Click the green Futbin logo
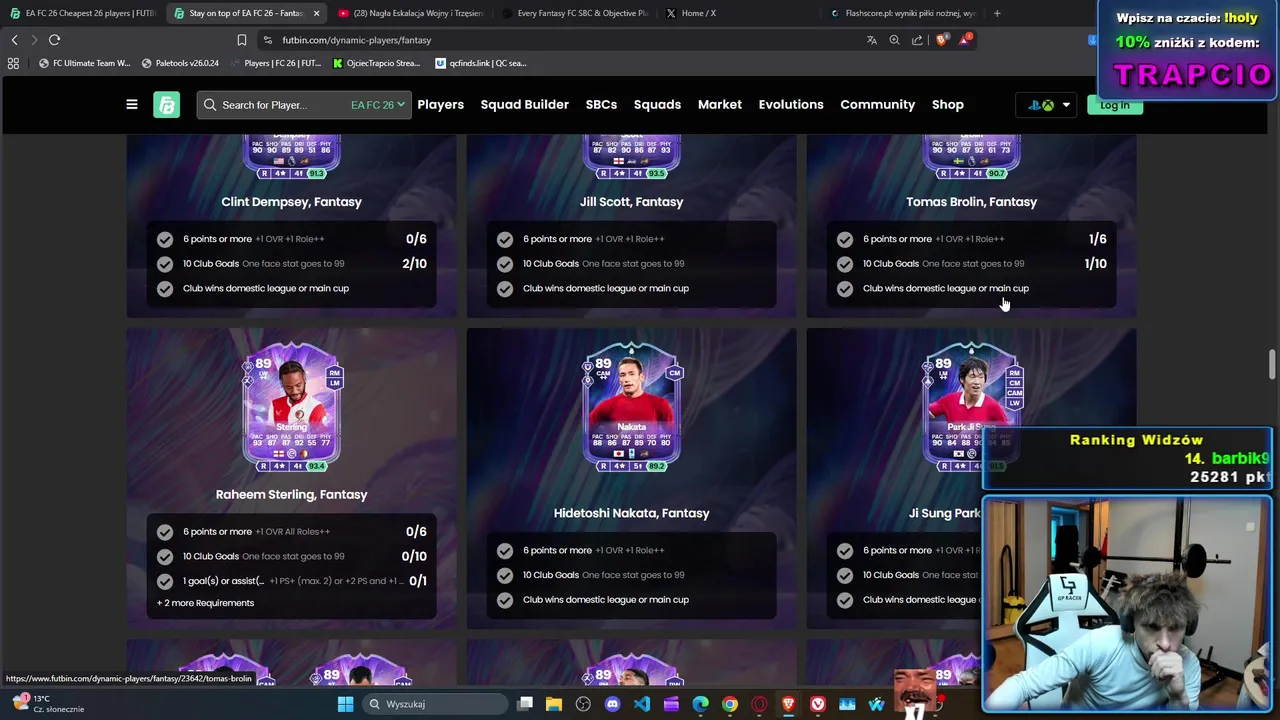1280x720 pixels. click(x=166, y=104)
